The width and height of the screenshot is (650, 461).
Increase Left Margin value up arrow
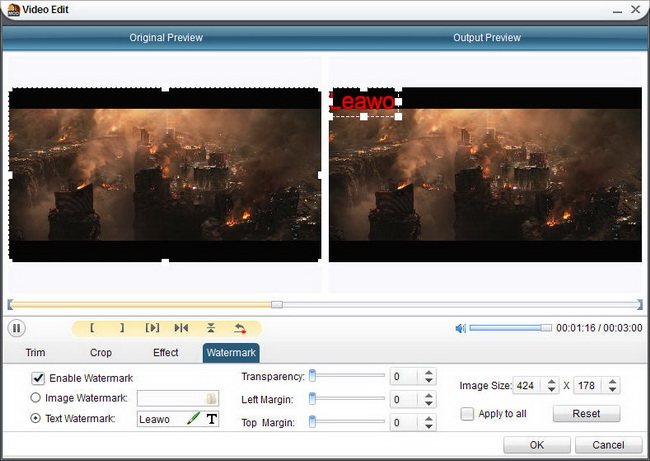(x=429, y=395)
